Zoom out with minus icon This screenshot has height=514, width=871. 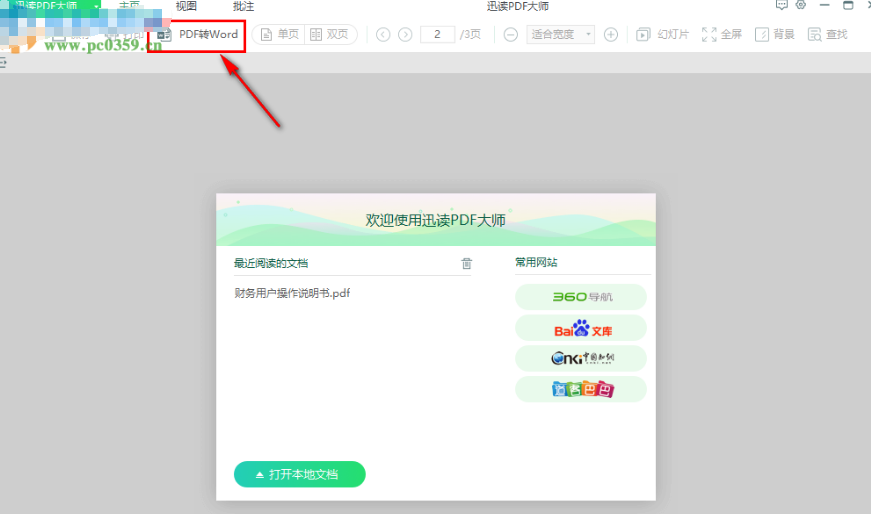(510, 34)
